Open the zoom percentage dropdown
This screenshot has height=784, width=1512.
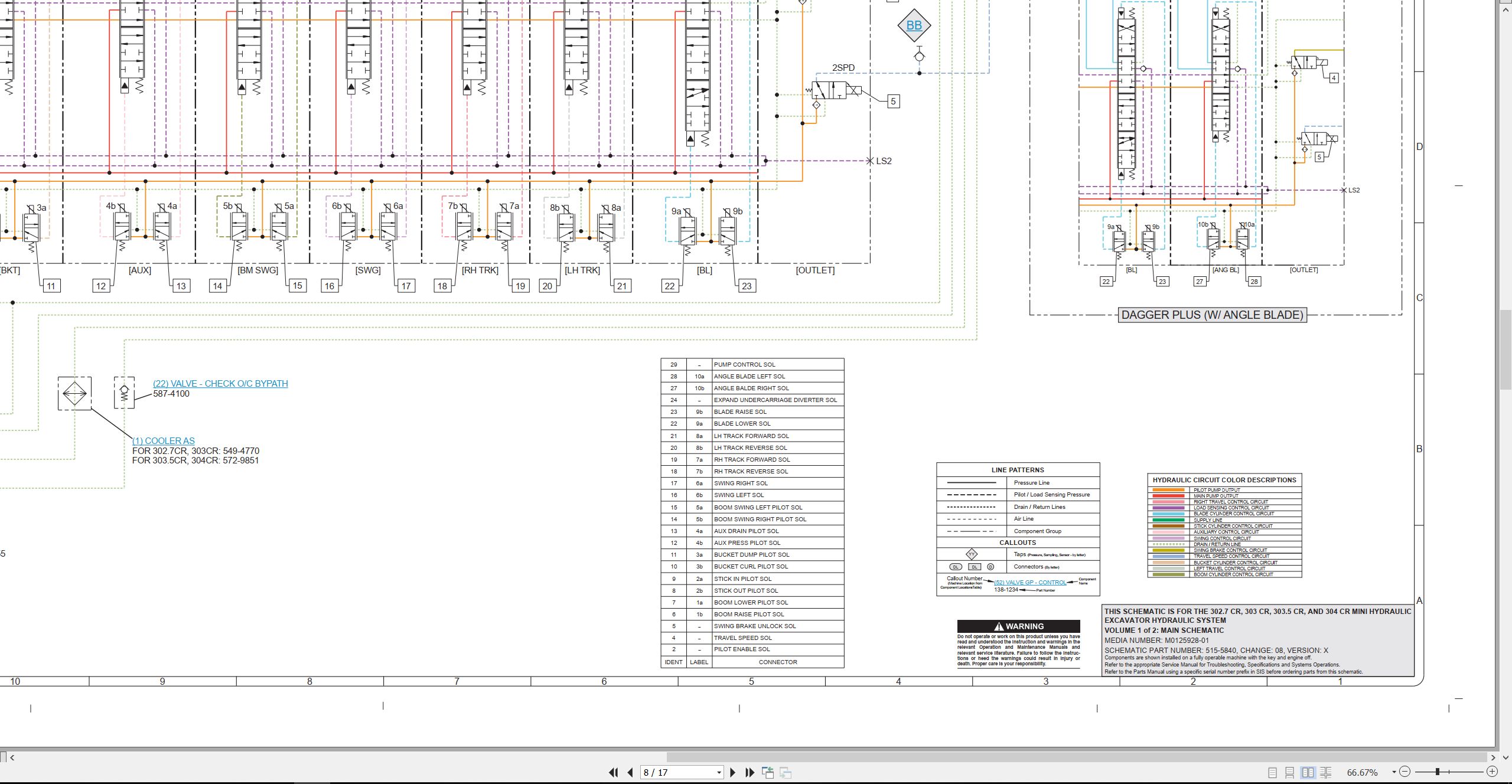coord(1394,772)
